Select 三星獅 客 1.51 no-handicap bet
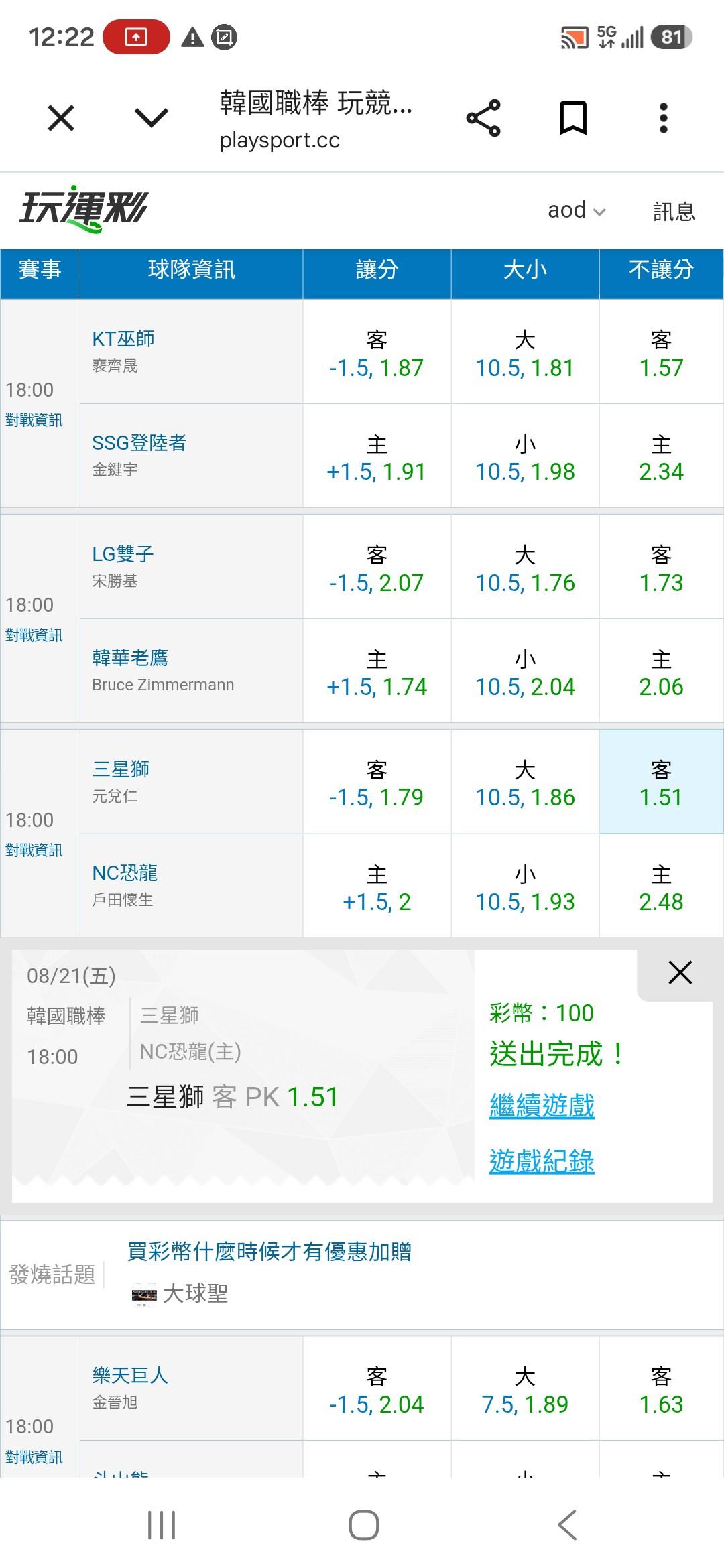724x1568 pixels. click(661, 782)
